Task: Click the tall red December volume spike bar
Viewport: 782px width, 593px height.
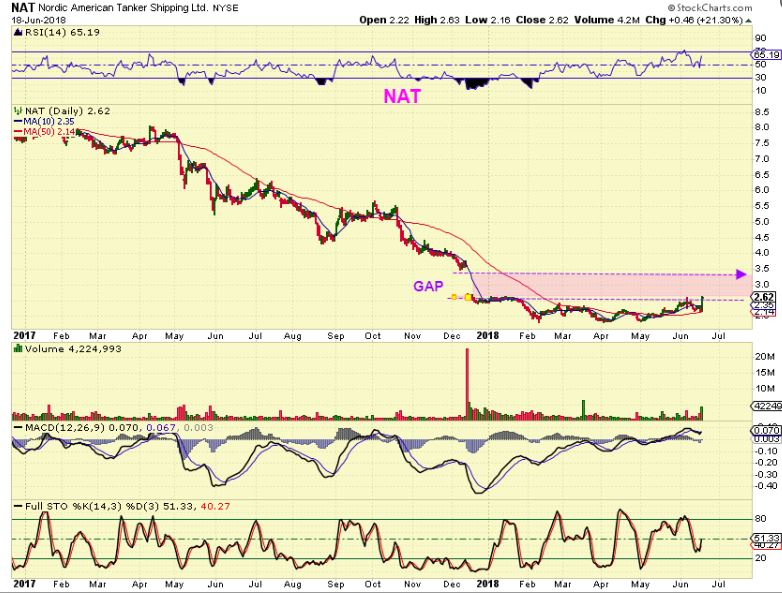Action: (x=467, y=384)
